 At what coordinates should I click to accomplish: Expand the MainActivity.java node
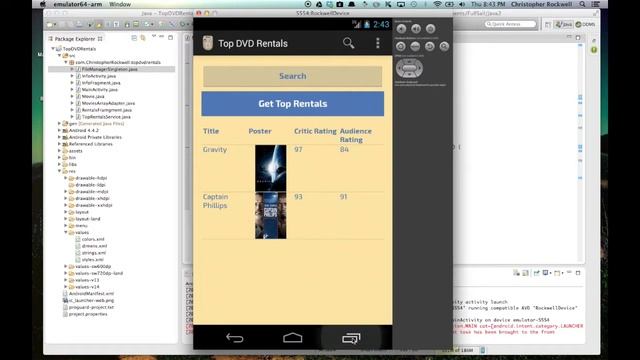(72, 89)
